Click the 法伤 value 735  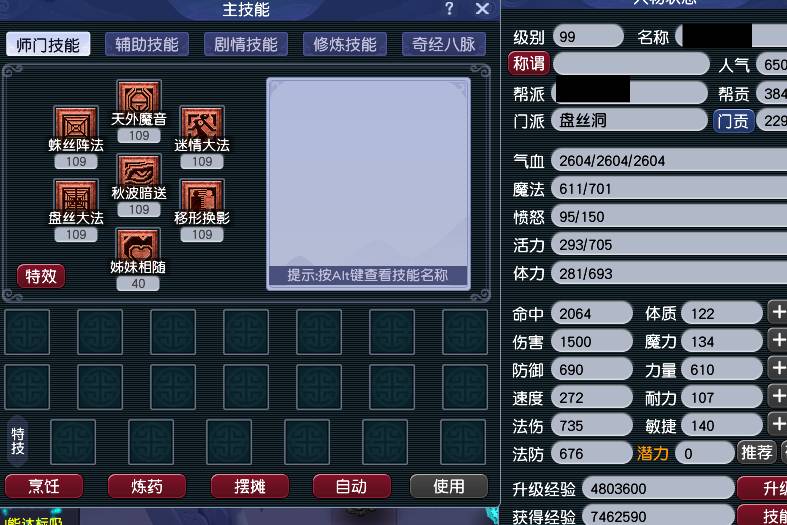(592, 426)
